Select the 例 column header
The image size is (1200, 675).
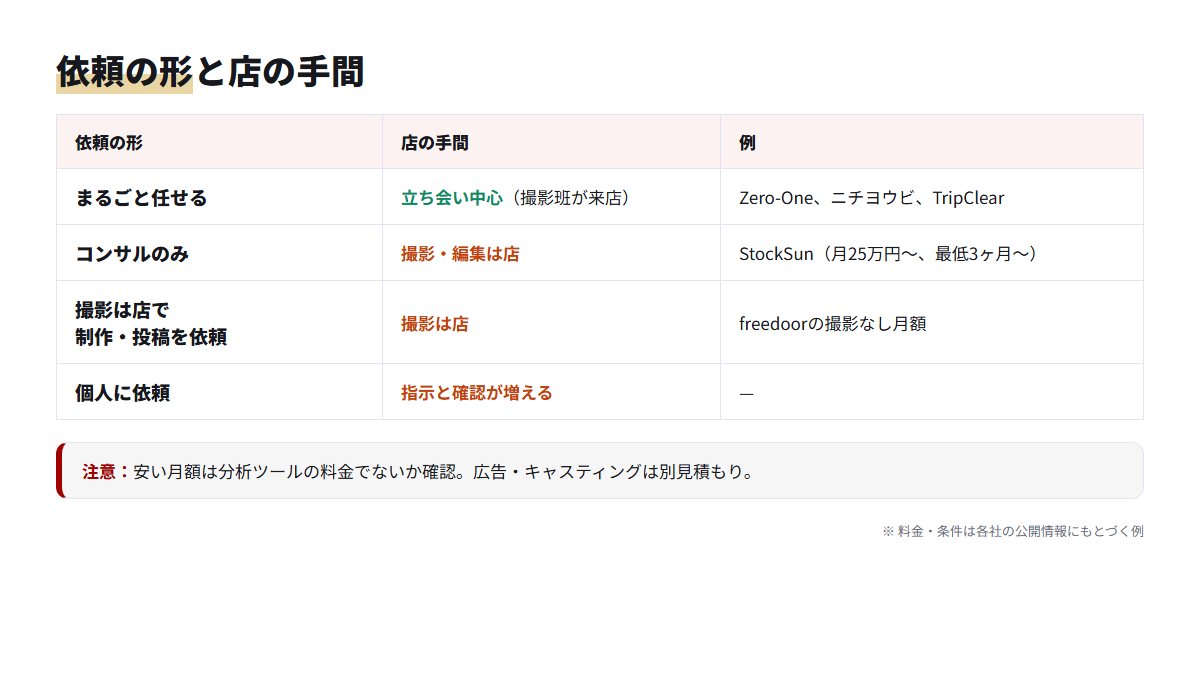click(x=931, y=142)
